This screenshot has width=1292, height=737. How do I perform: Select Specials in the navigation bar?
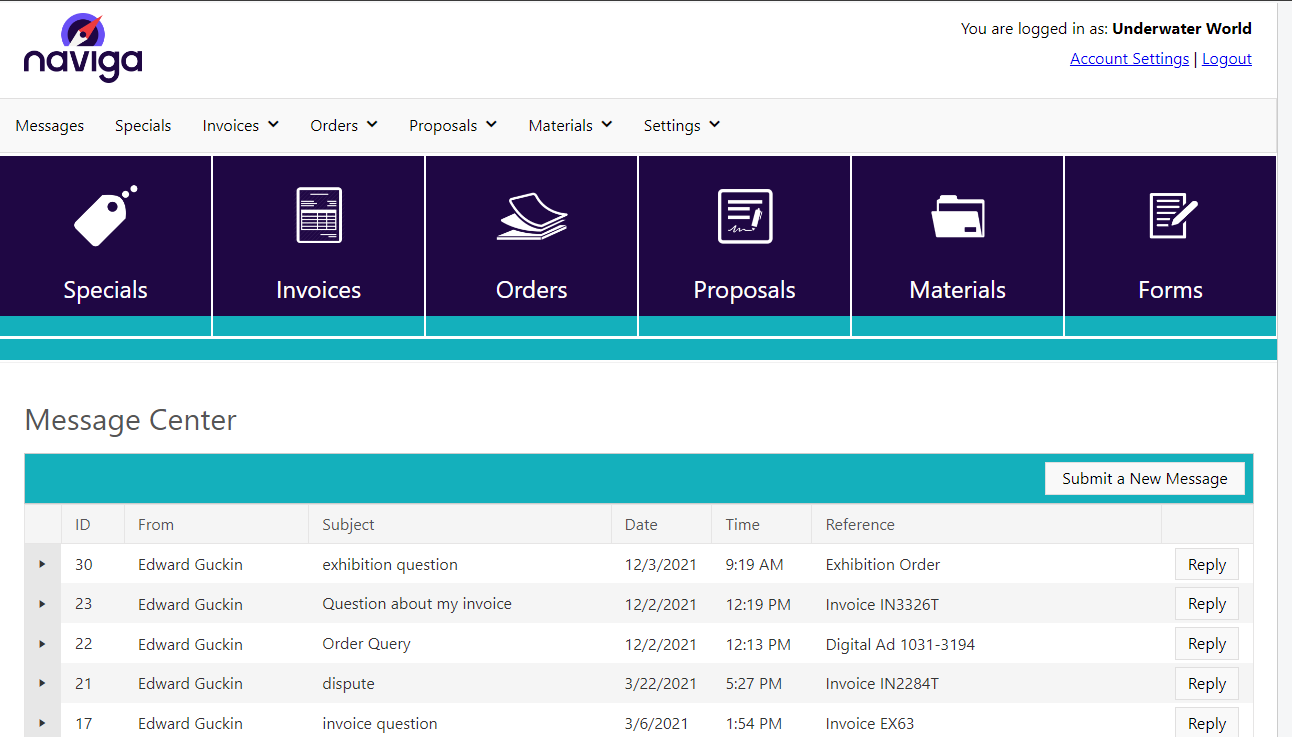[x=143, y=126]
